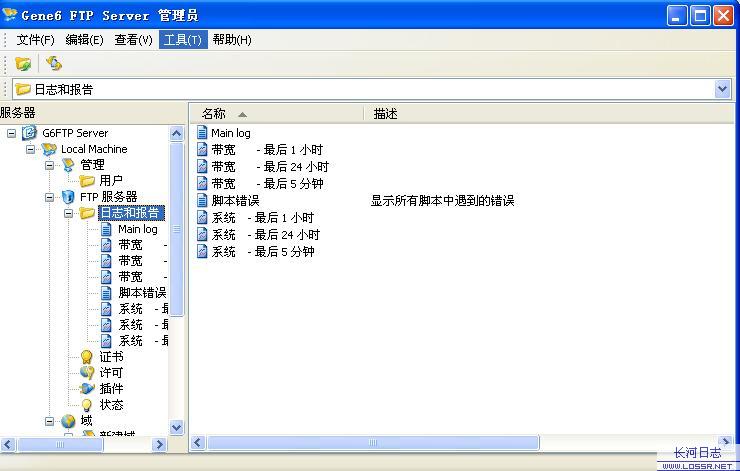Select 证书 in the tree
Image resolution: width=740 pixels, height=471 pixels.
(111, 357)
